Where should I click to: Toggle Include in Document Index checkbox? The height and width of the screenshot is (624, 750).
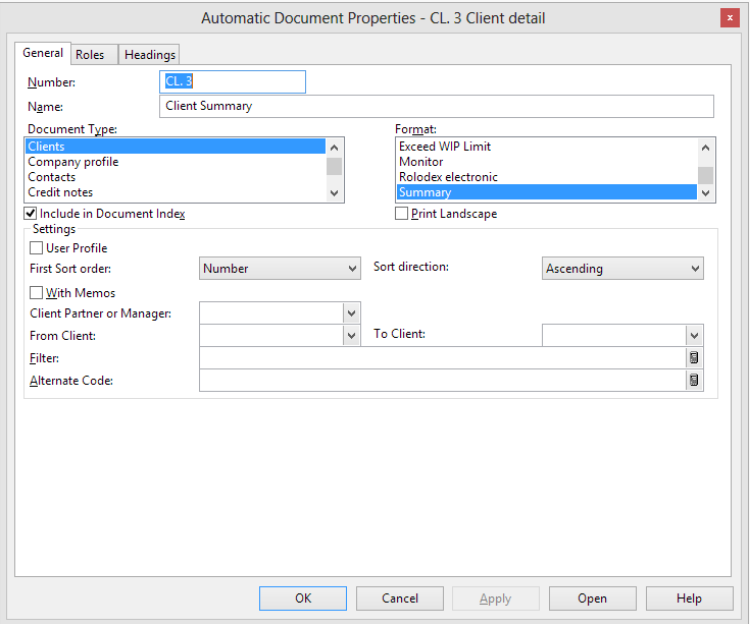pyautogui.click(x=31, y=214)
